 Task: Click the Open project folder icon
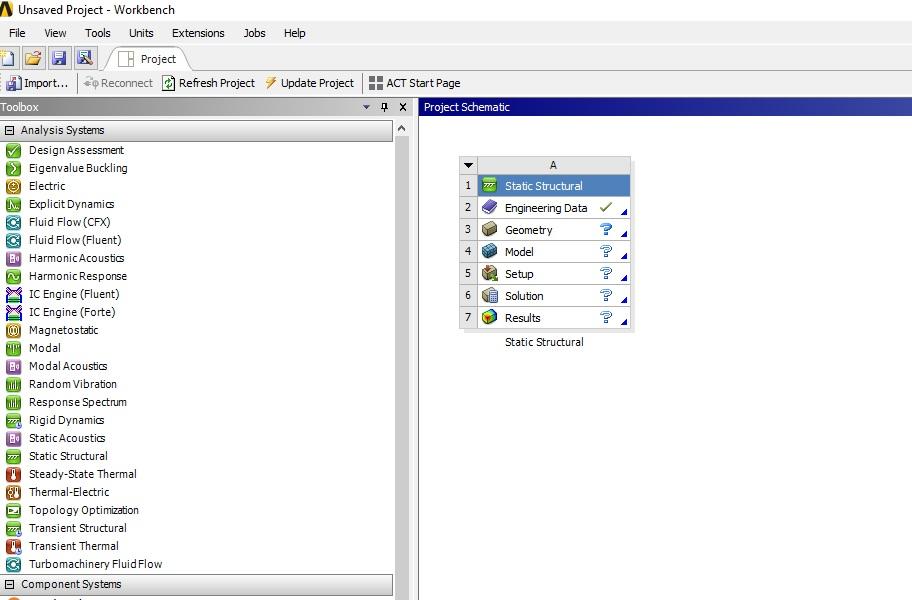(x=33, y=58)
